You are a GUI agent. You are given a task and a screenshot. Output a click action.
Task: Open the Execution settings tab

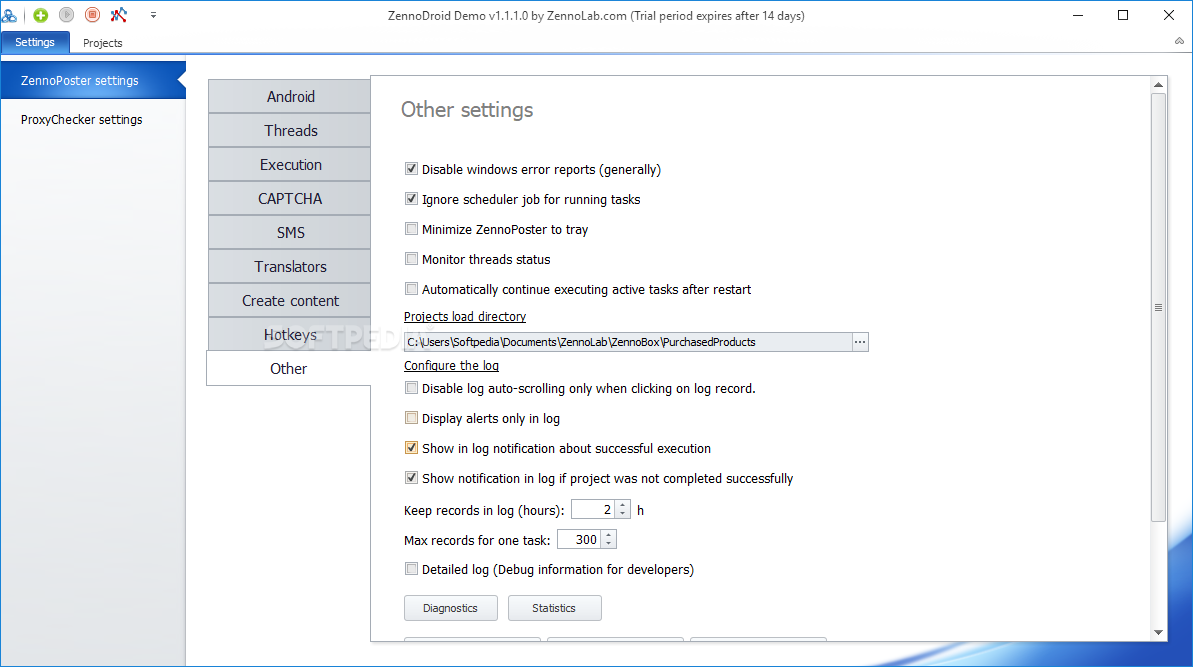(290, 164)
